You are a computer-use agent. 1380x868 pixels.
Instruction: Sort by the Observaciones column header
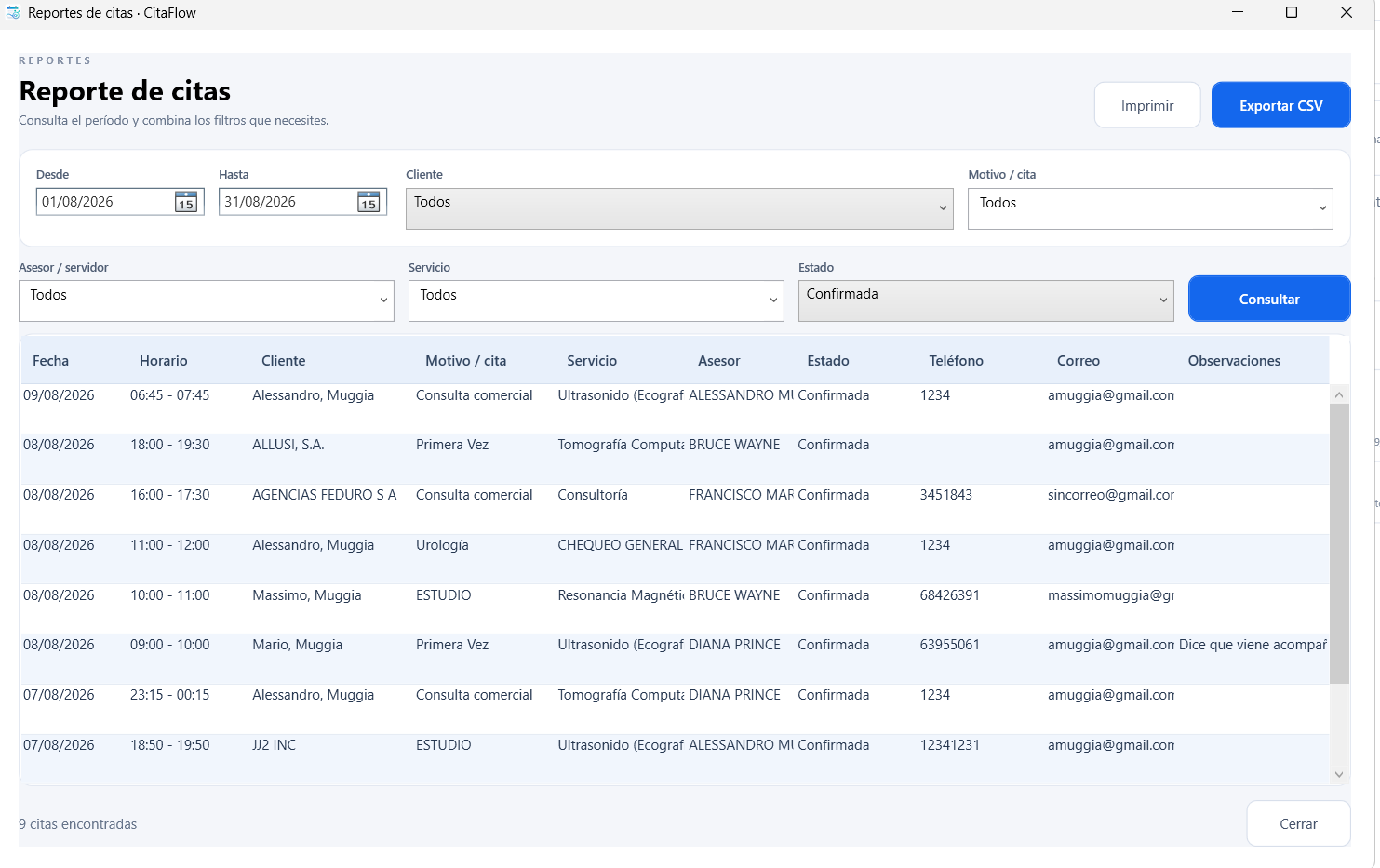(1234, 361)
